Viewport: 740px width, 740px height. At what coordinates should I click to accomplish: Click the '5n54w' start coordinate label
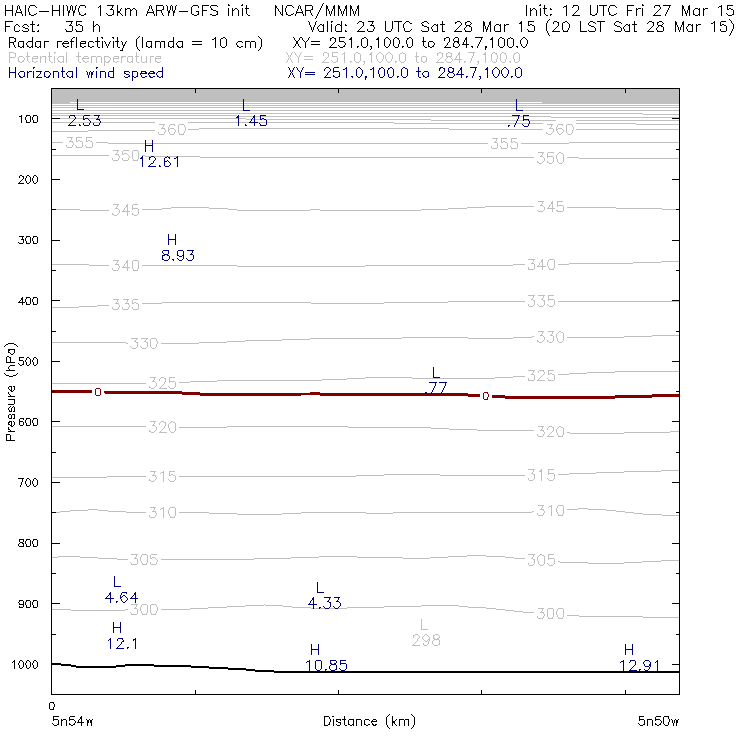[x=72, y=721]
